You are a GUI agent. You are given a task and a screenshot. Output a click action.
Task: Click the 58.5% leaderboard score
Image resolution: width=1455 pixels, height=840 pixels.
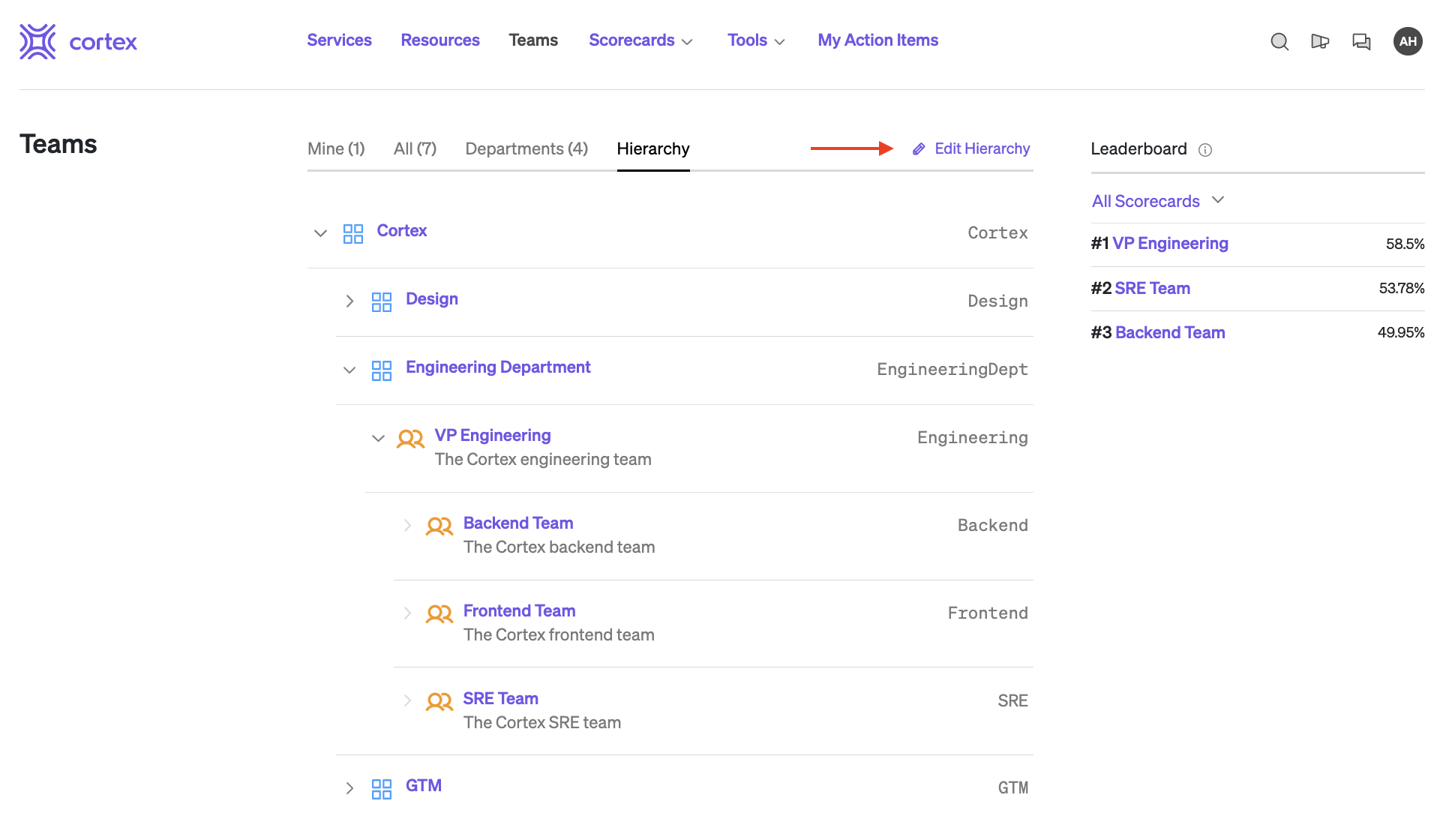(x=1405, y=244)
